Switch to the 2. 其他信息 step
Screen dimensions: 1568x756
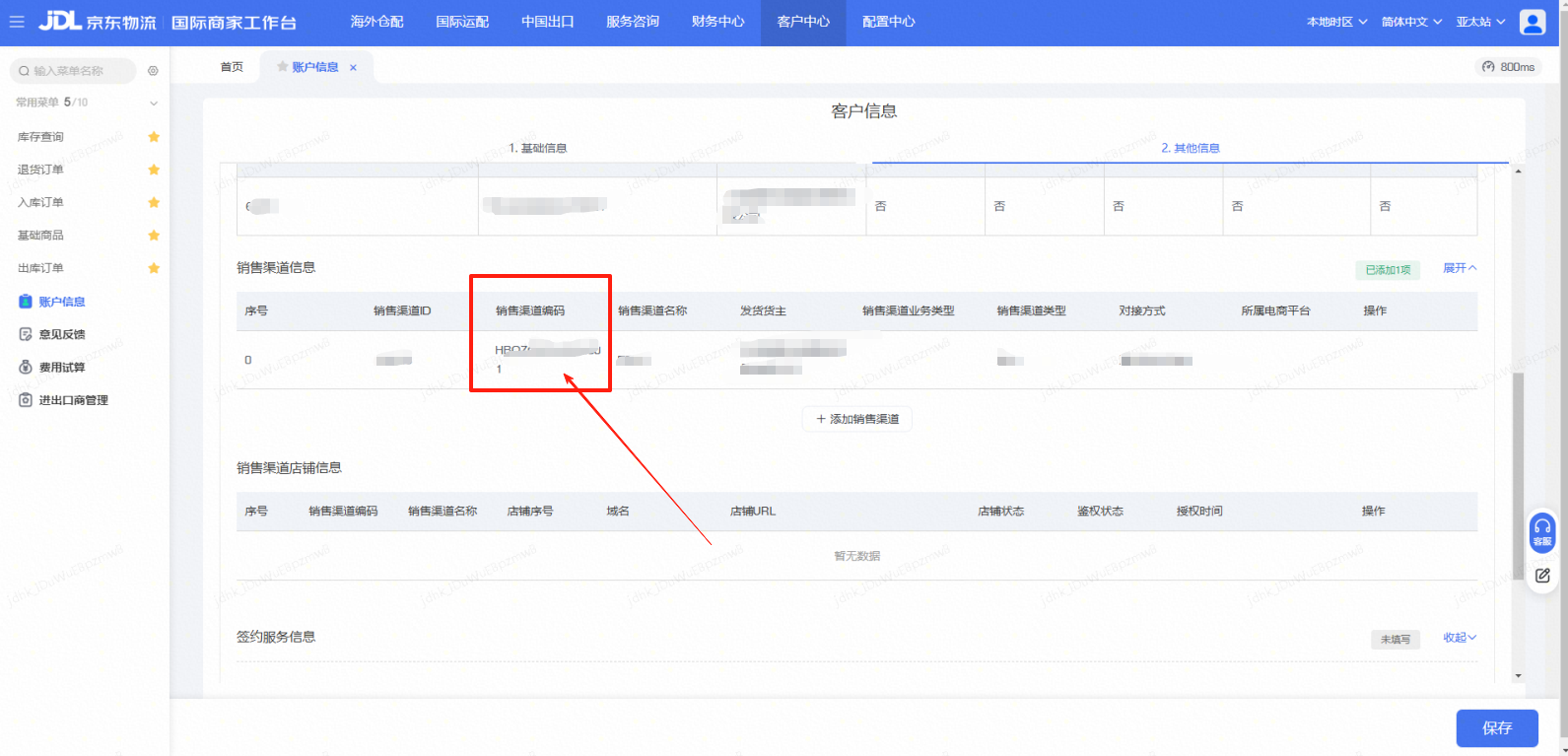point(1191,148)
